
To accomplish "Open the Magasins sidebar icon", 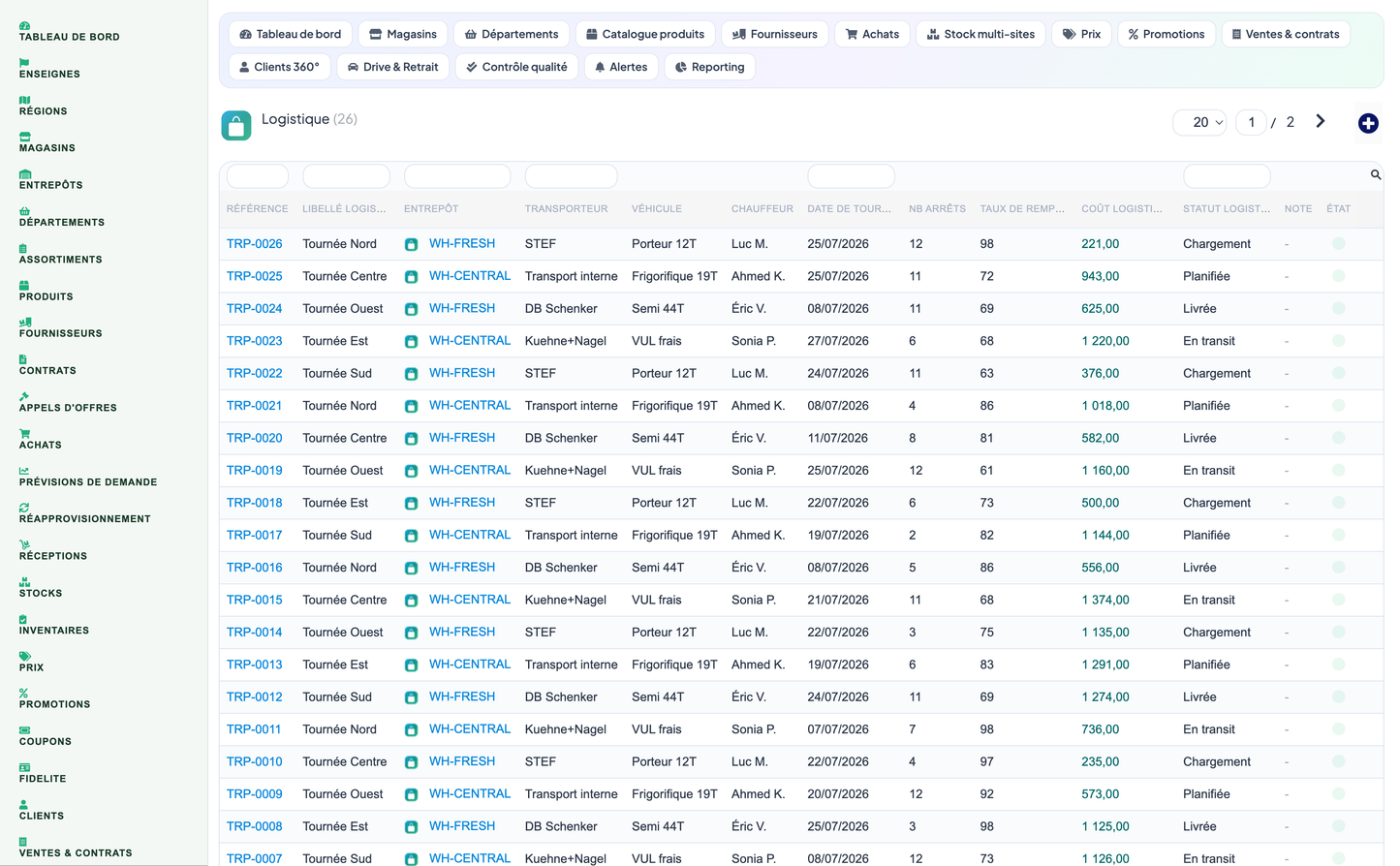I will (24, 137).
